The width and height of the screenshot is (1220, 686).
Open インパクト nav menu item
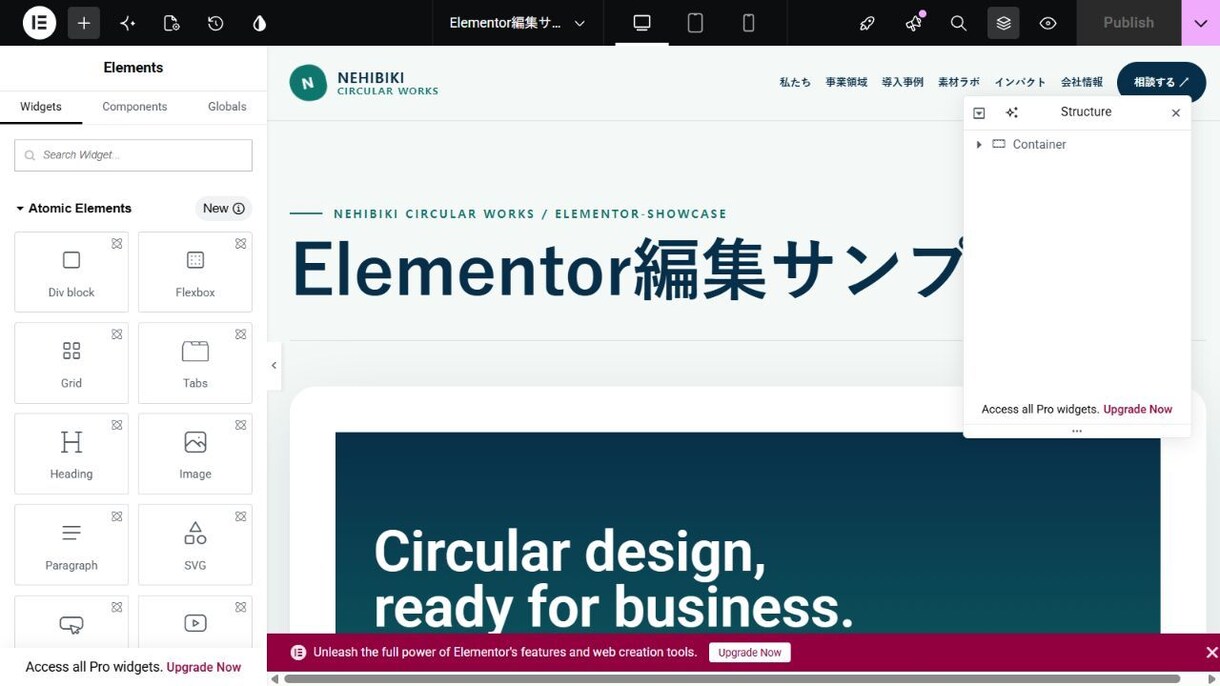pyautogui.click(x=1020, y=82)
